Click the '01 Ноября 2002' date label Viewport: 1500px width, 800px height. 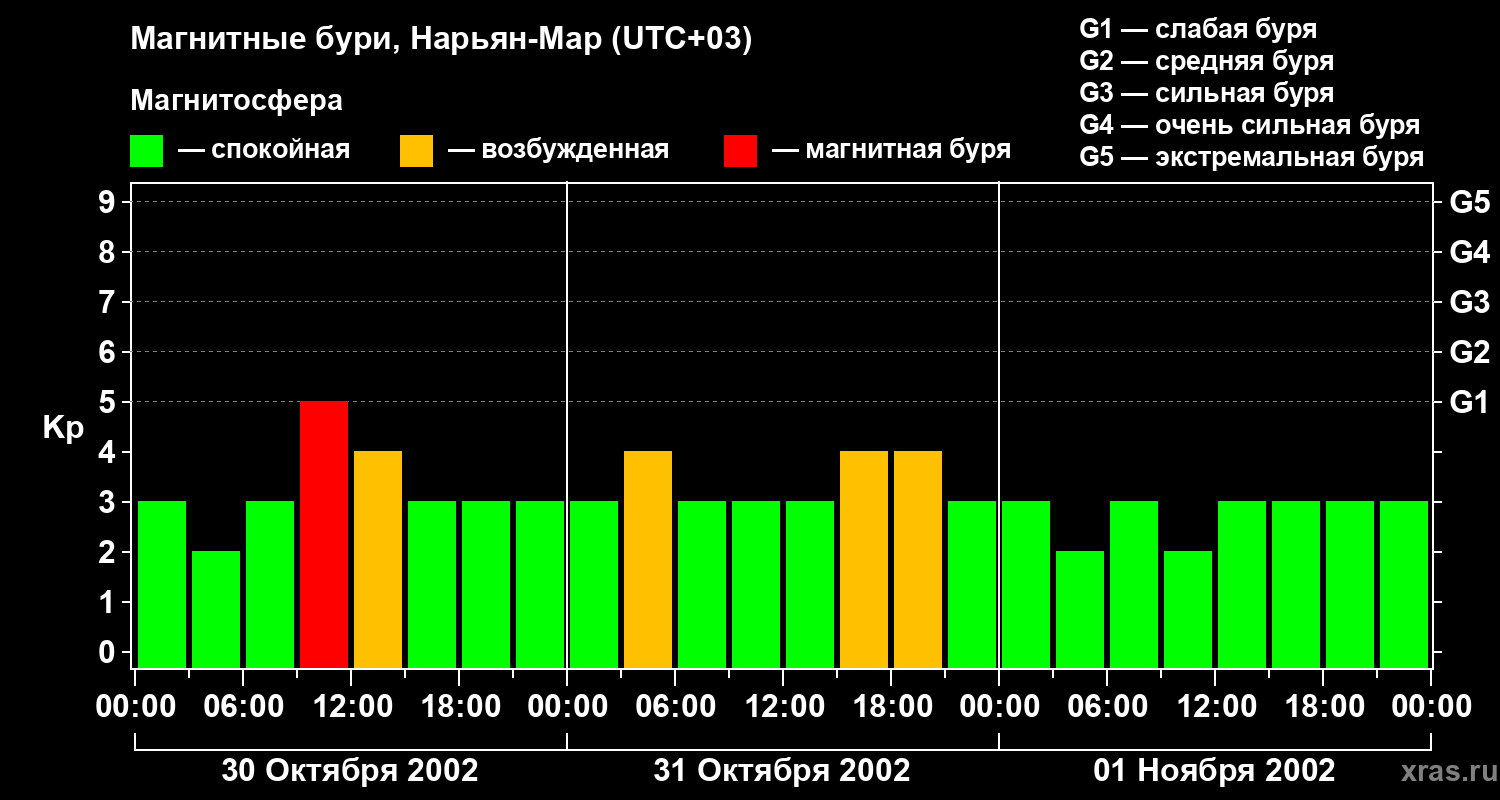(1214, 771)
